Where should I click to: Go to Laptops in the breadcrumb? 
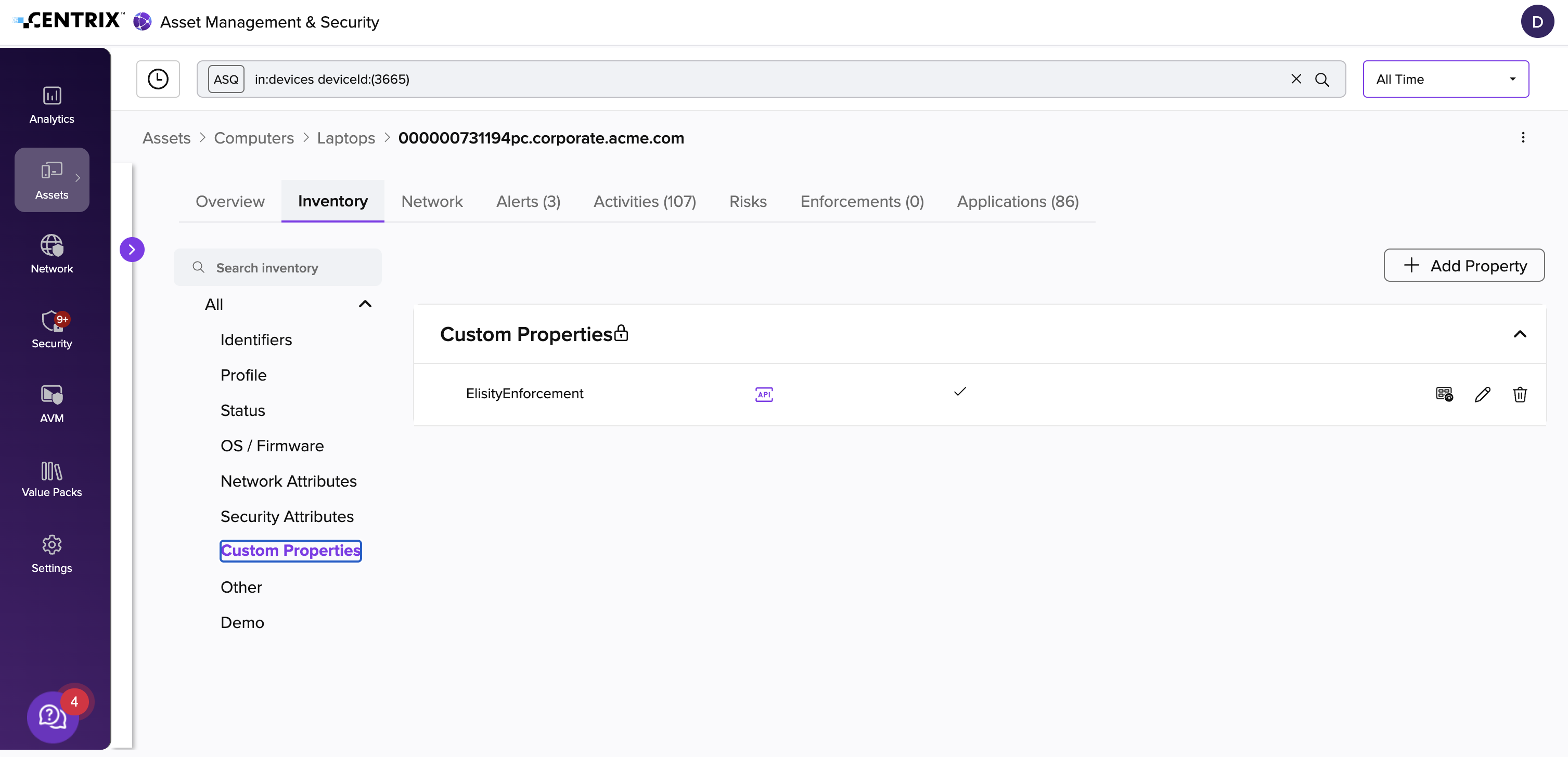point(346,138)
